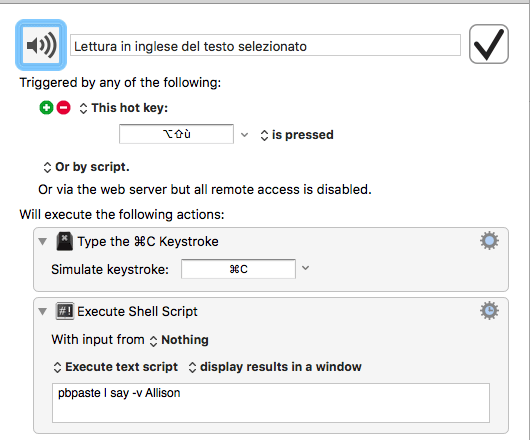Change the 'Or by script' option
The width and height of the screenshot is (530, 440).
[87, 167]
